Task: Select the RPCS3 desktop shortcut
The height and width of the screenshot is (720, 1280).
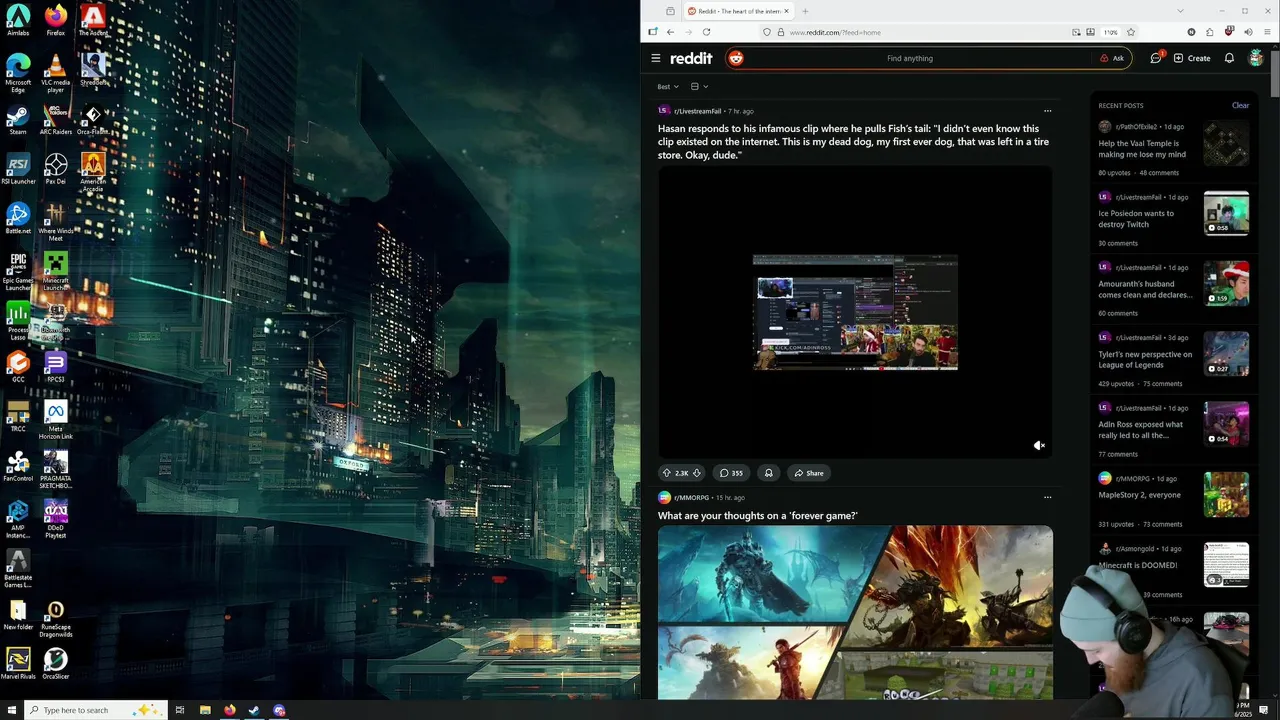Action: click(56, 366)
